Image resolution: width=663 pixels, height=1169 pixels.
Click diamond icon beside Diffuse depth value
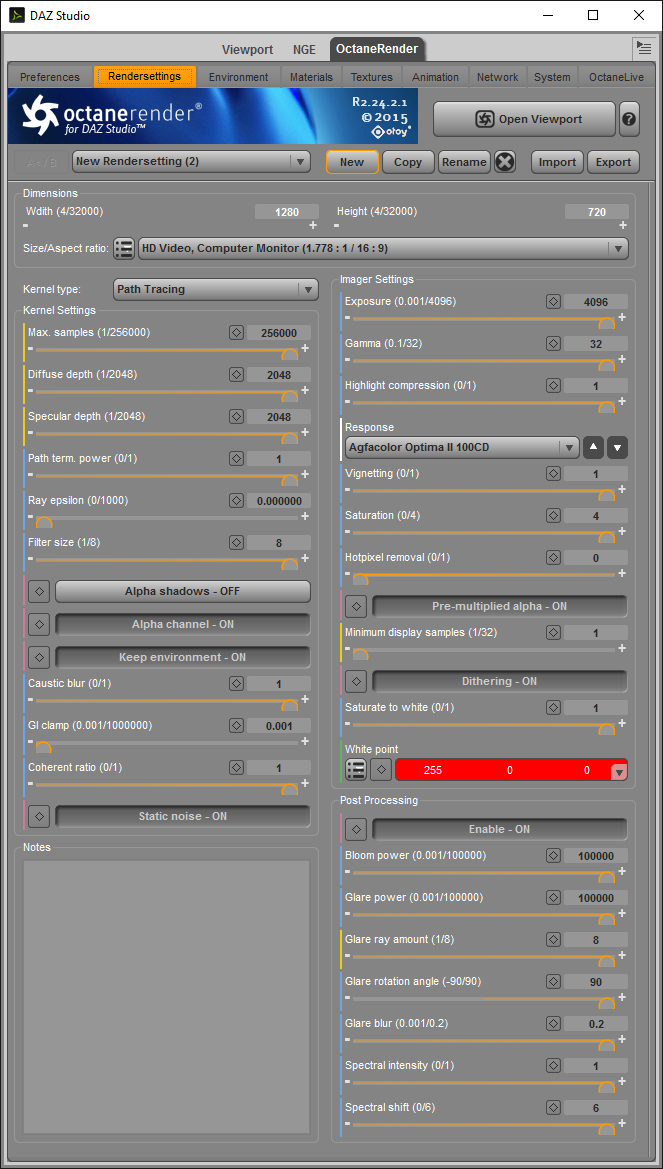pos(236,374)
